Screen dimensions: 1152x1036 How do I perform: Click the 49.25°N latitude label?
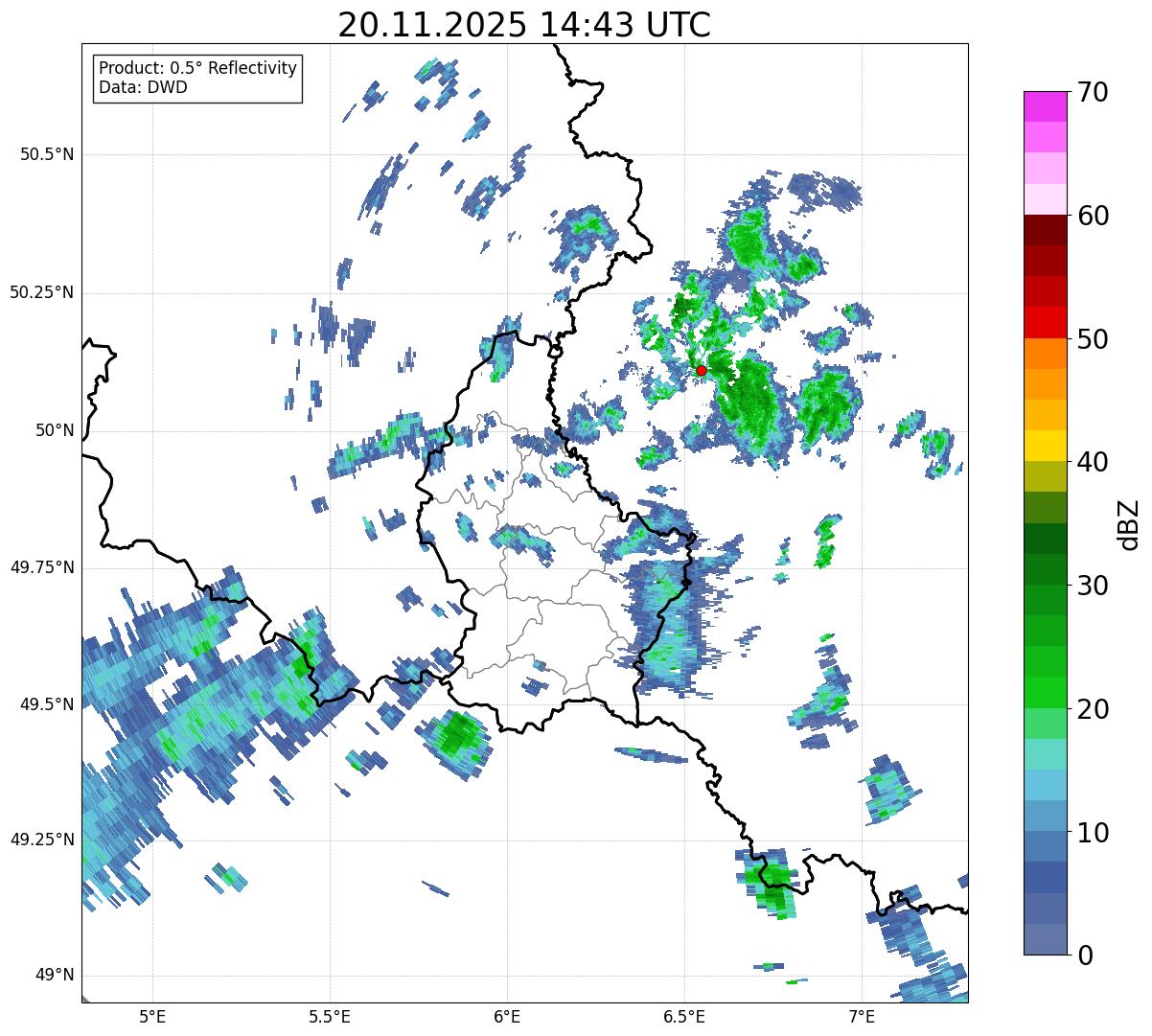41,840
